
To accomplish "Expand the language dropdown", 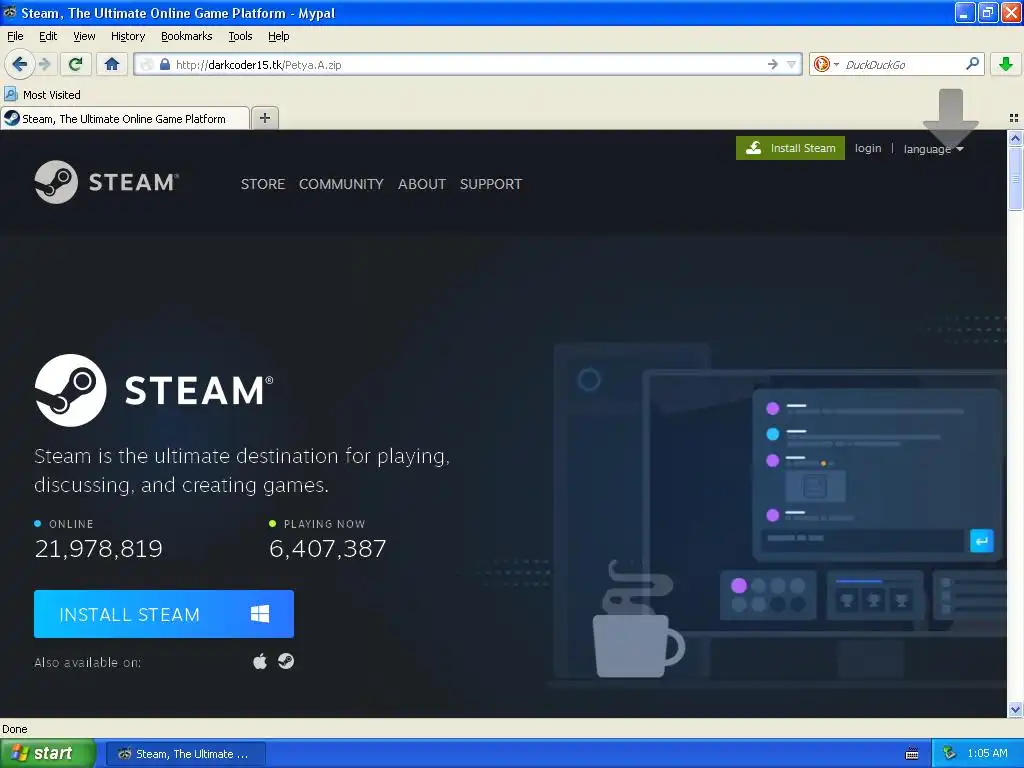I will pos(933,149).
